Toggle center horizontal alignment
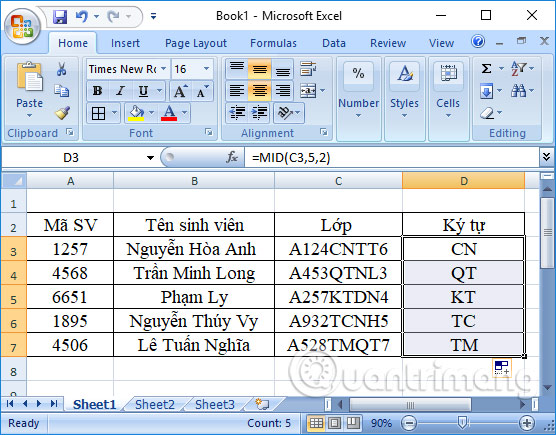Viewport: 556px width, 435px height. point(260,91)
